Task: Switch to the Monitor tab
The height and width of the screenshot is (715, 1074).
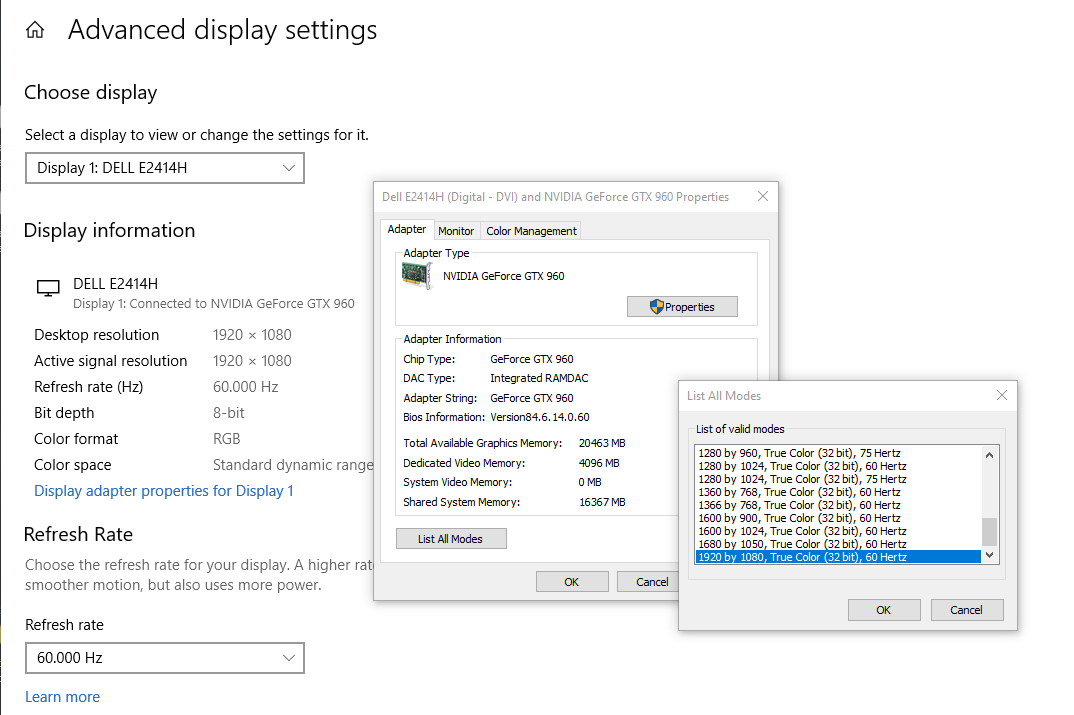Action: click(x=456, y=231)
